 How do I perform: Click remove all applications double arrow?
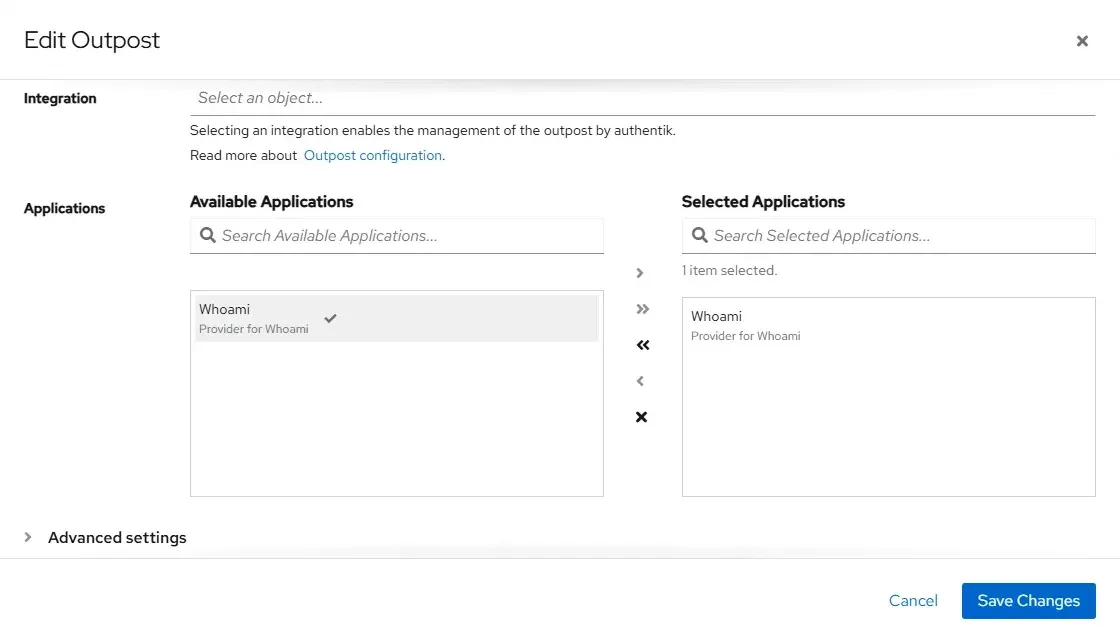(642, 345)
